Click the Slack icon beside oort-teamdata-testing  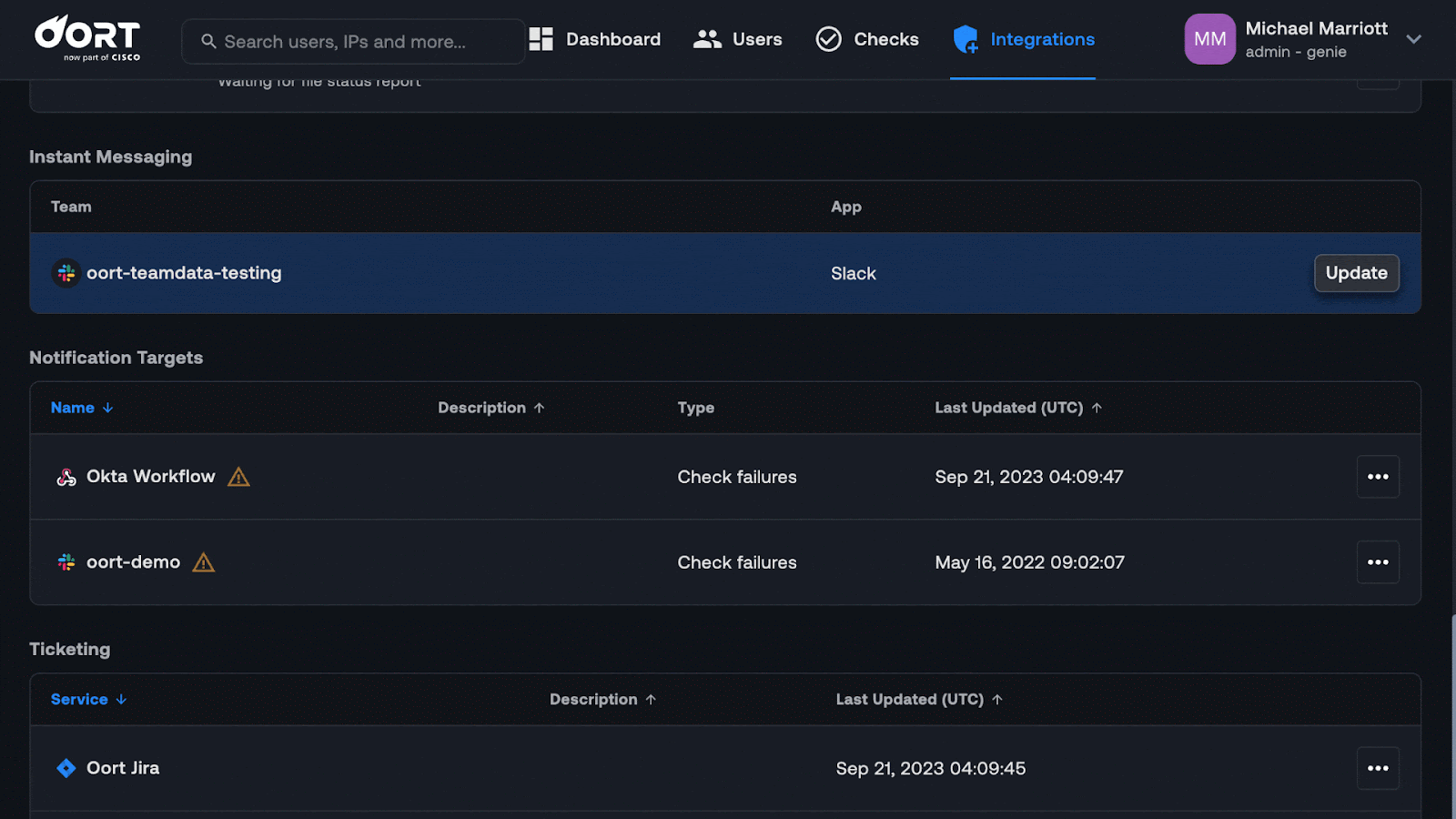tap(66, 273)
